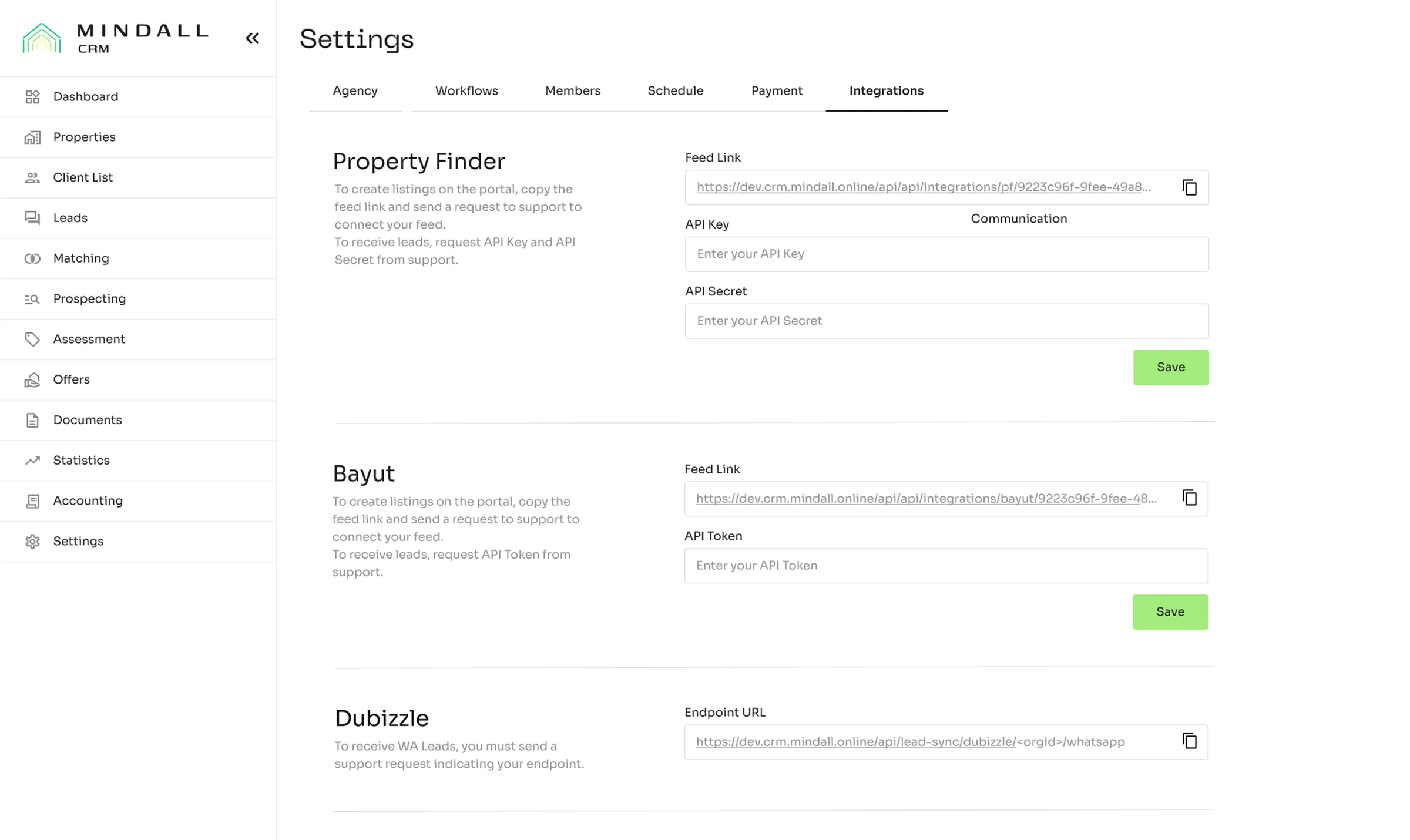Collapse the sidebar with the double-chevron icon
Screen dimensions: 1410x840
click(252, 39)
